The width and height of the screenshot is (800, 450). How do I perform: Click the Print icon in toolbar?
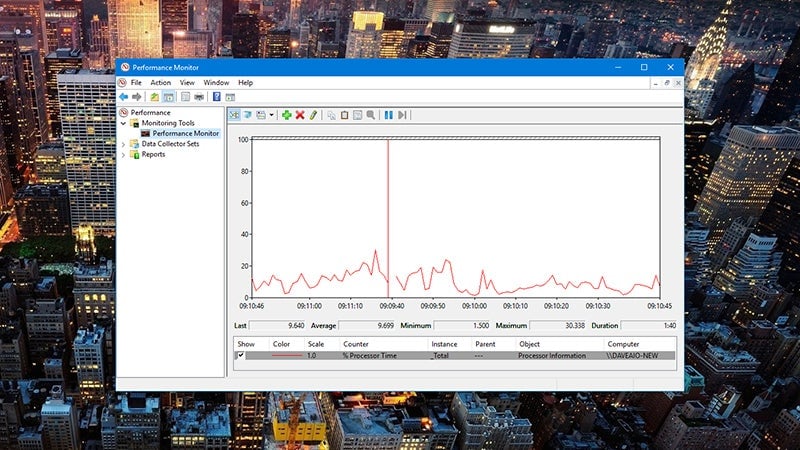pos(199,97)
